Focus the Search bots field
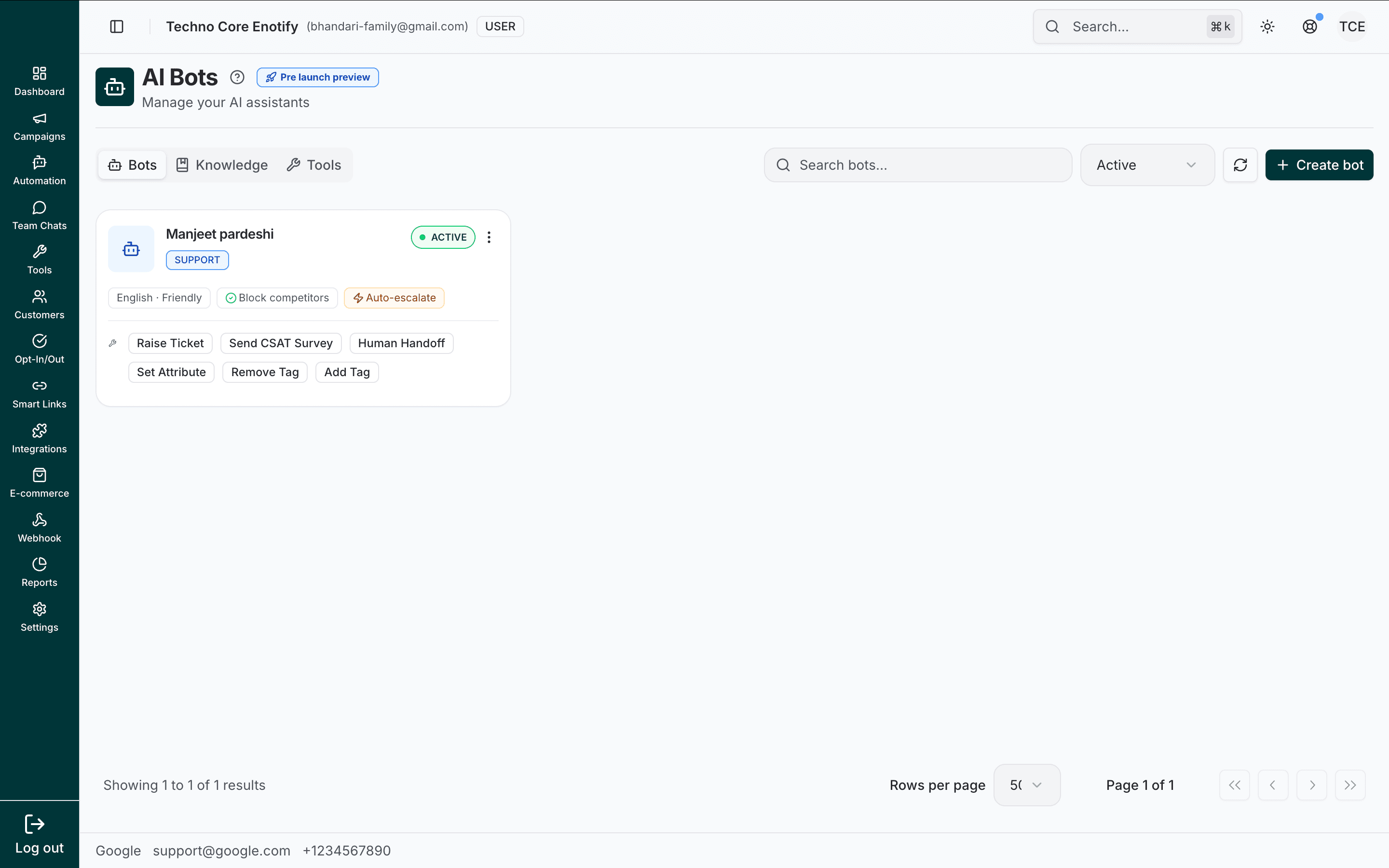 coord(918,165)
